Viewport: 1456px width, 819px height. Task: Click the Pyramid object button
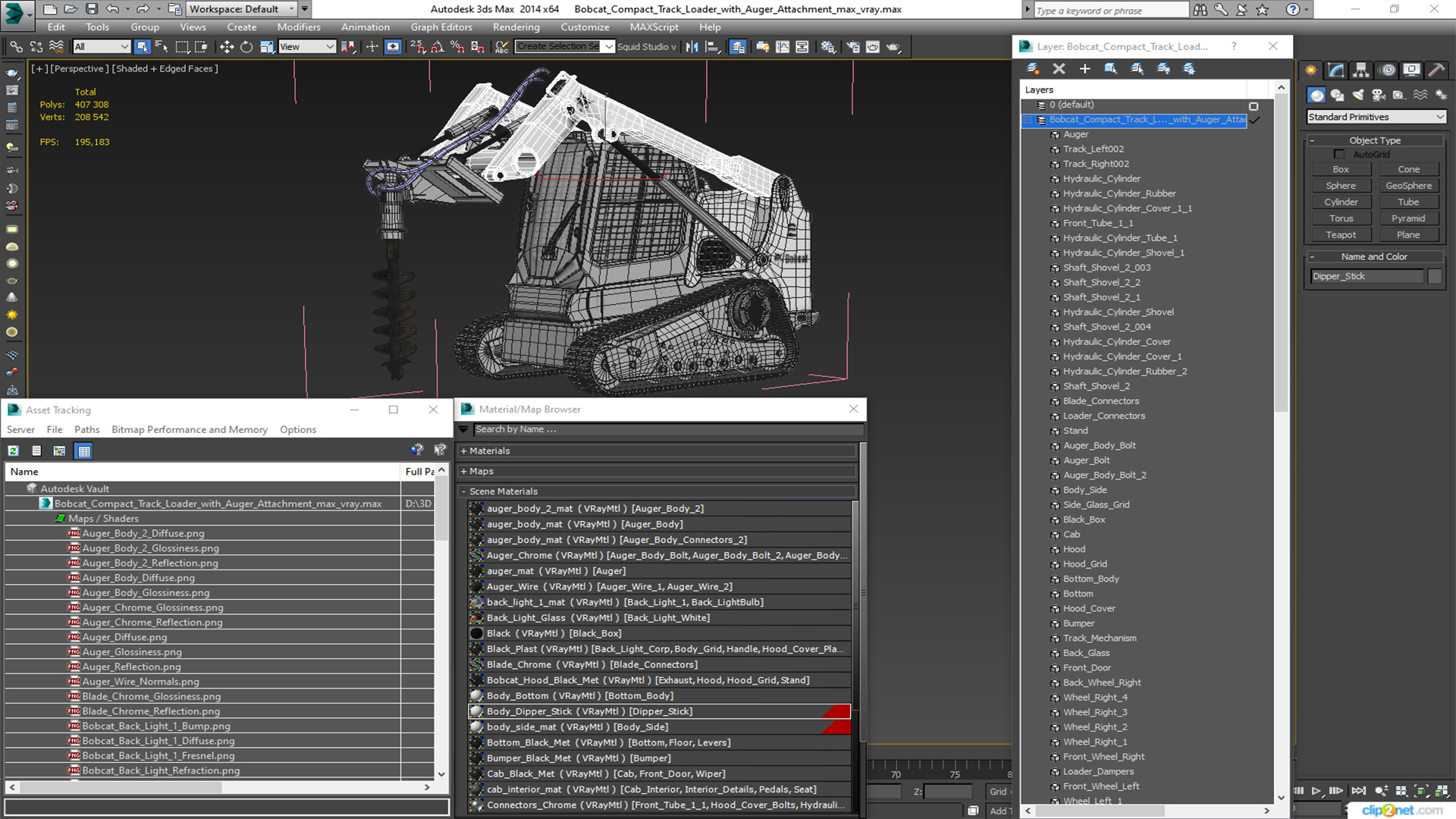[x=1408, y=218]
